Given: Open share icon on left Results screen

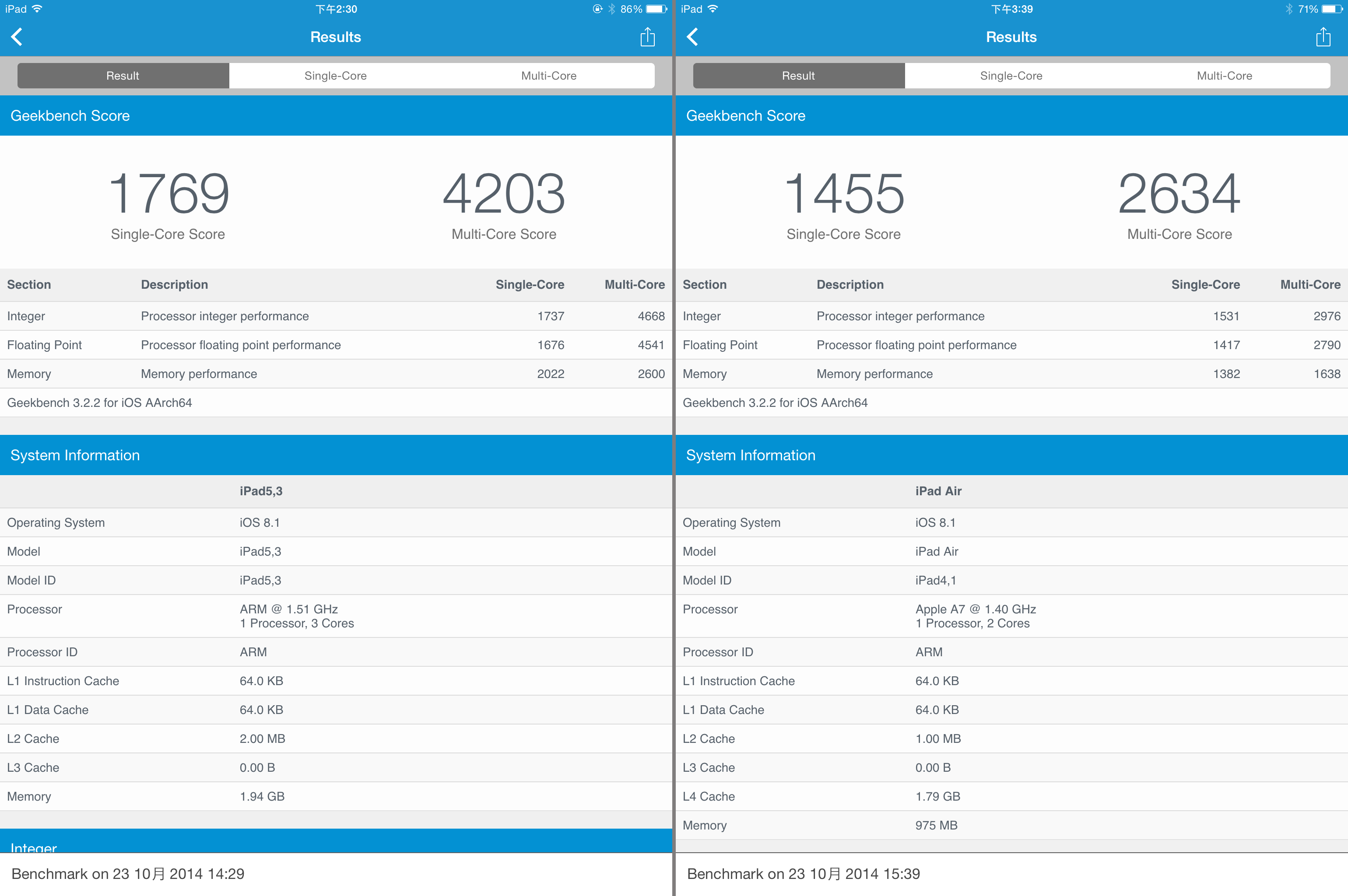Looking at the screenshot, I should click(647, 37).
